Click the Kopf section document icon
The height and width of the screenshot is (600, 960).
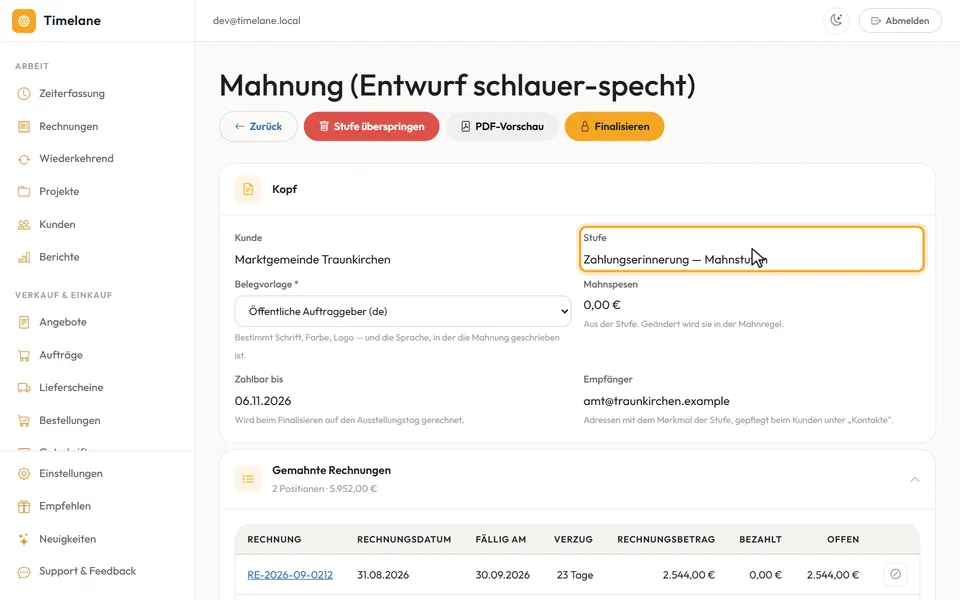point(248,189)
